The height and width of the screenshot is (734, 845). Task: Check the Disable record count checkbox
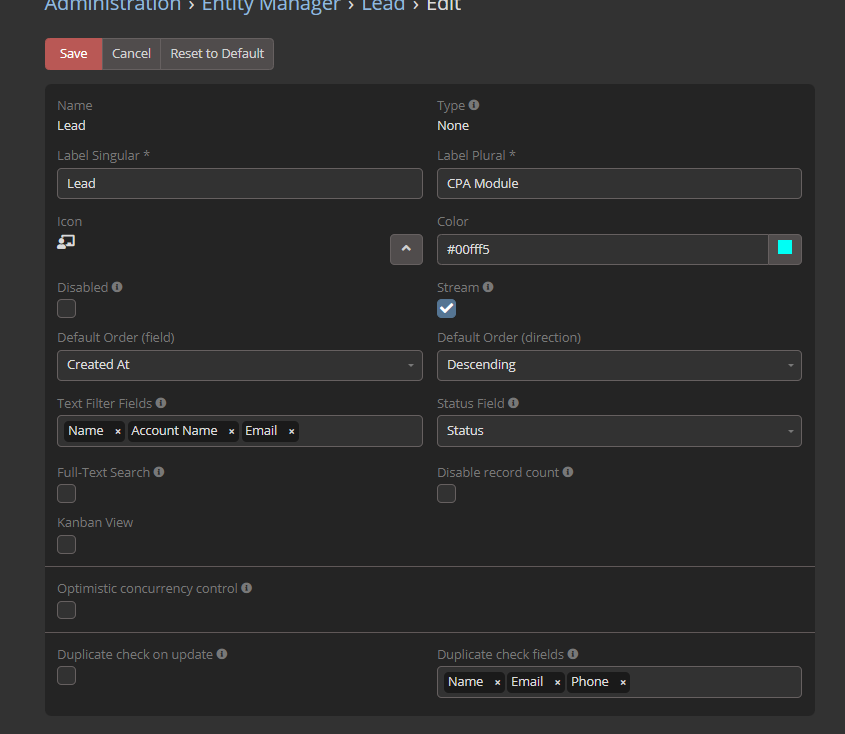(446, 494)
